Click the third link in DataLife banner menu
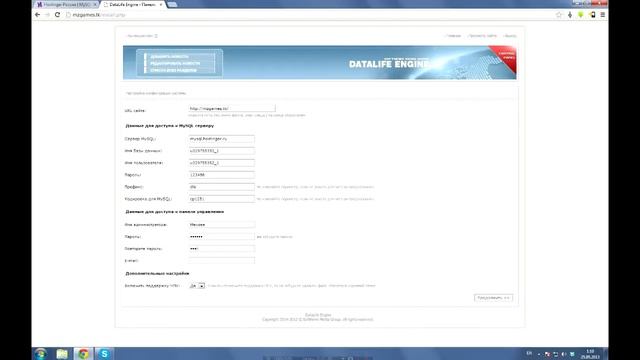 [173, 70]
